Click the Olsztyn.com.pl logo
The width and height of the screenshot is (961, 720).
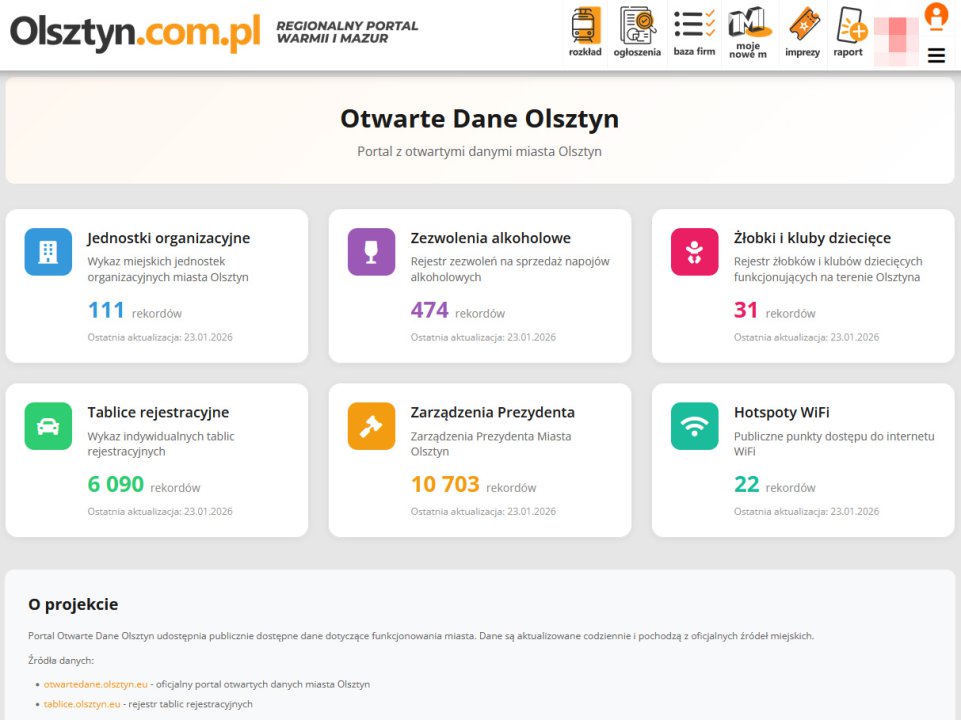point(135,31)
